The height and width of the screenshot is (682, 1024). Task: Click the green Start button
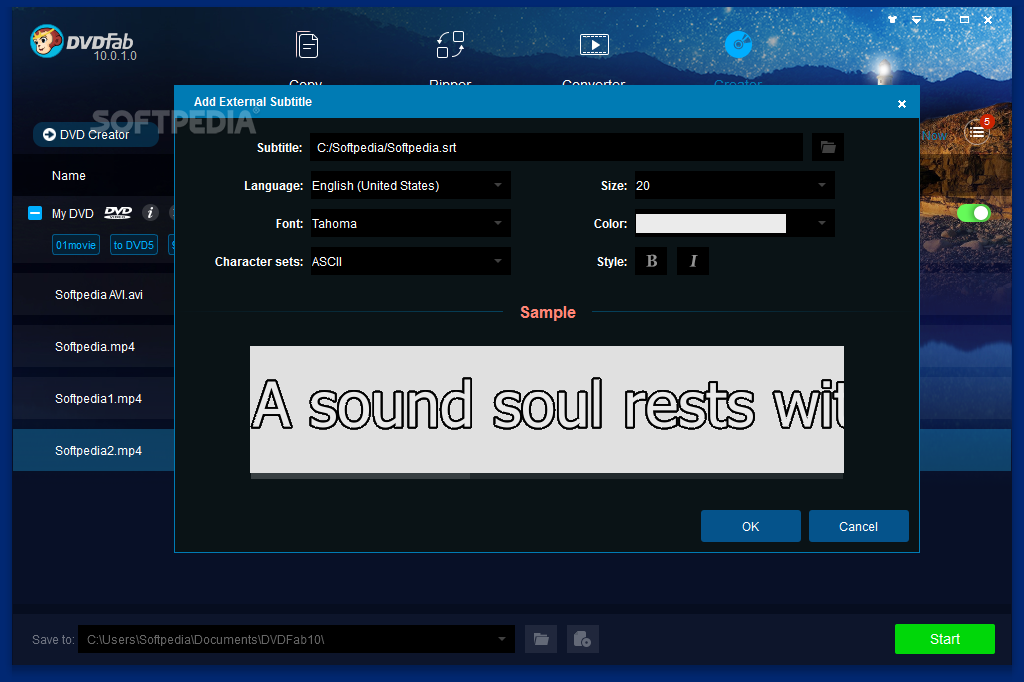tap(944, 639)
